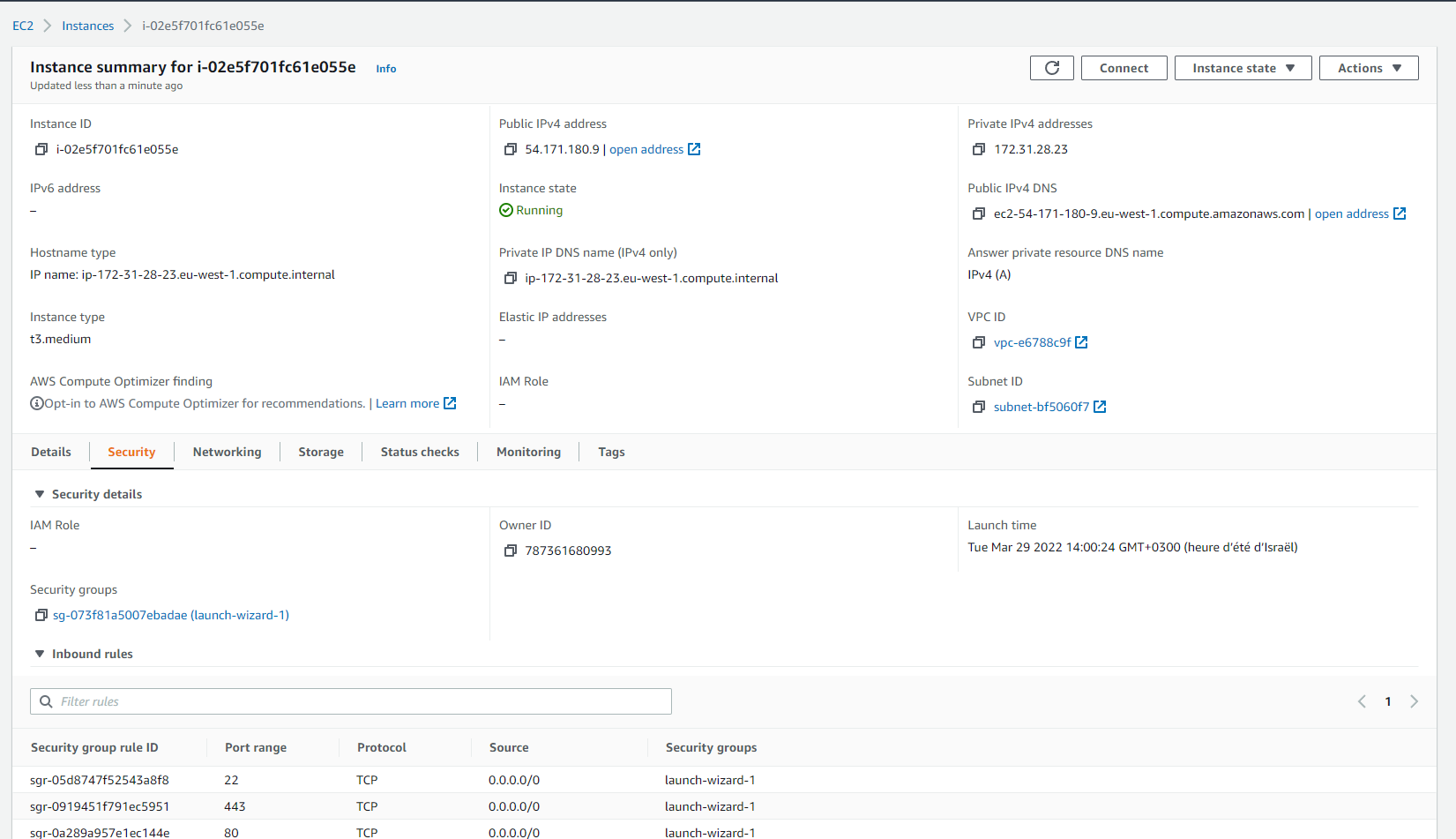Viewport: 1456px width, 839px height.
Task: Collapse the Security details section
Action: pyautogui.click(x=40, y=495)
